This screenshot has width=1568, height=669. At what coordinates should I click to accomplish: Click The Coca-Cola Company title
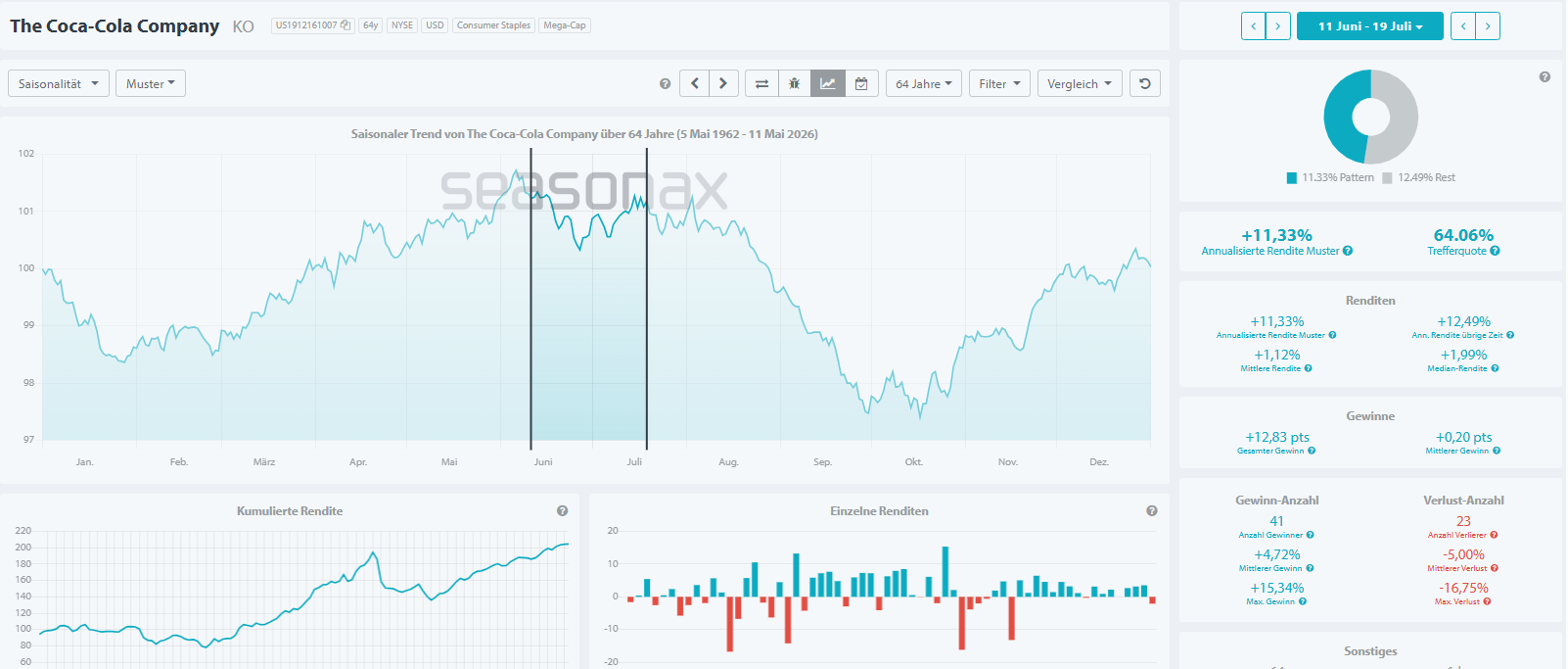click(x=115, y=26)
